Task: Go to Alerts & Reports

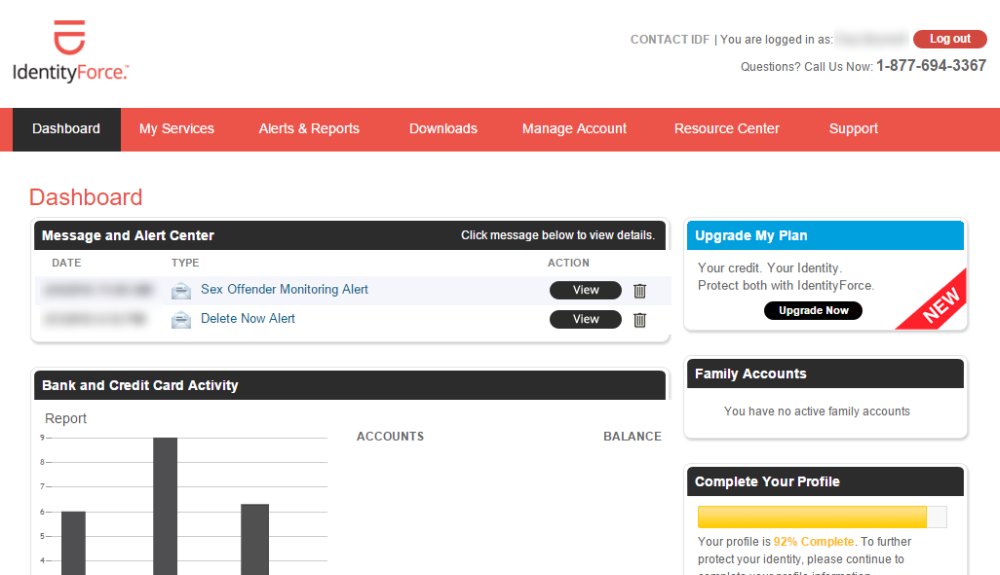Action: coord(309,129)
